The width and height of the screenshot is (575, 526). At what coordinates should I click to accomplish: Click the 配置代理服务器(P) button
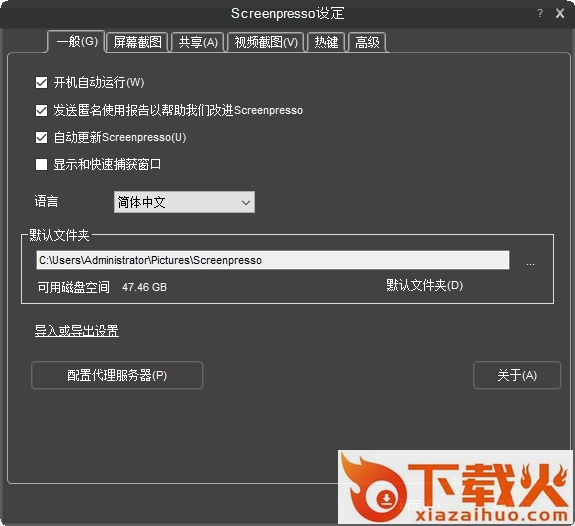coord(117,375)
